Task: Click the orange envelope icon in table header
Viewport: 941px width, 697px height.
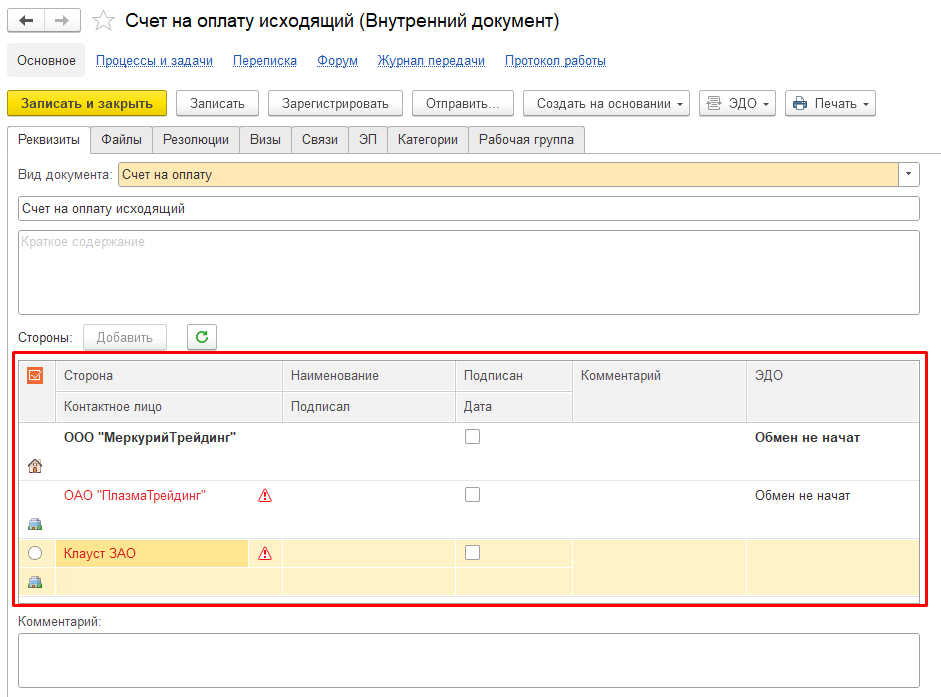Action: tap(35, 376)
